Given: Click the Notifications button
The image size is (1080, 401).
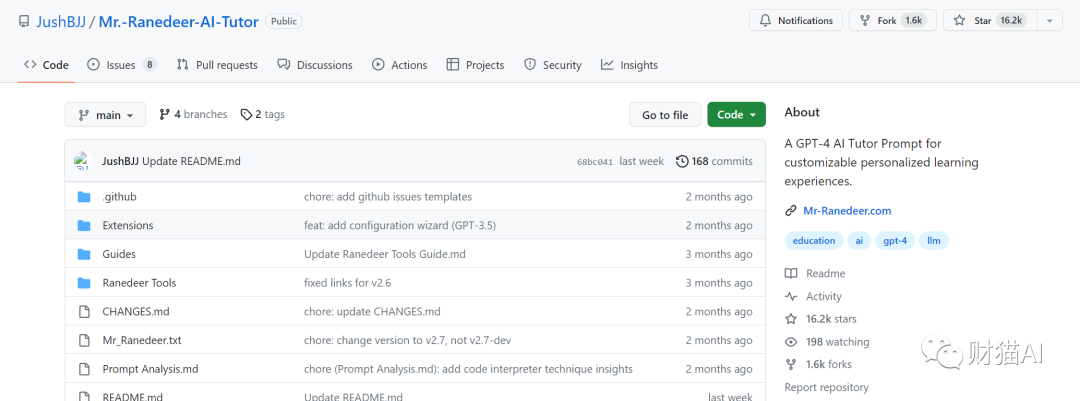Looking at the screenshot, I should [x=796, y=21].
